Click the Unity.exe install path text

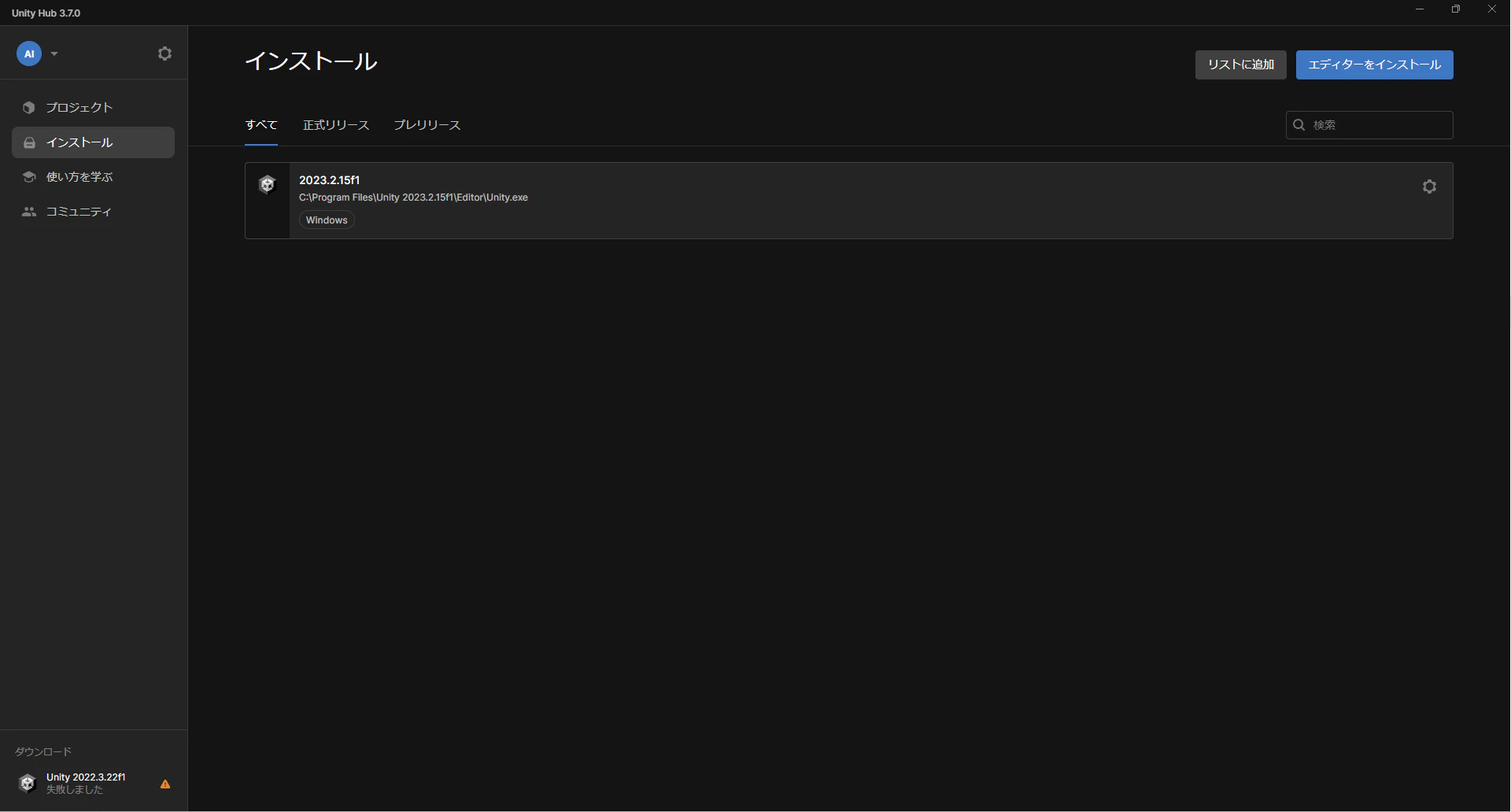click(413, 197)
